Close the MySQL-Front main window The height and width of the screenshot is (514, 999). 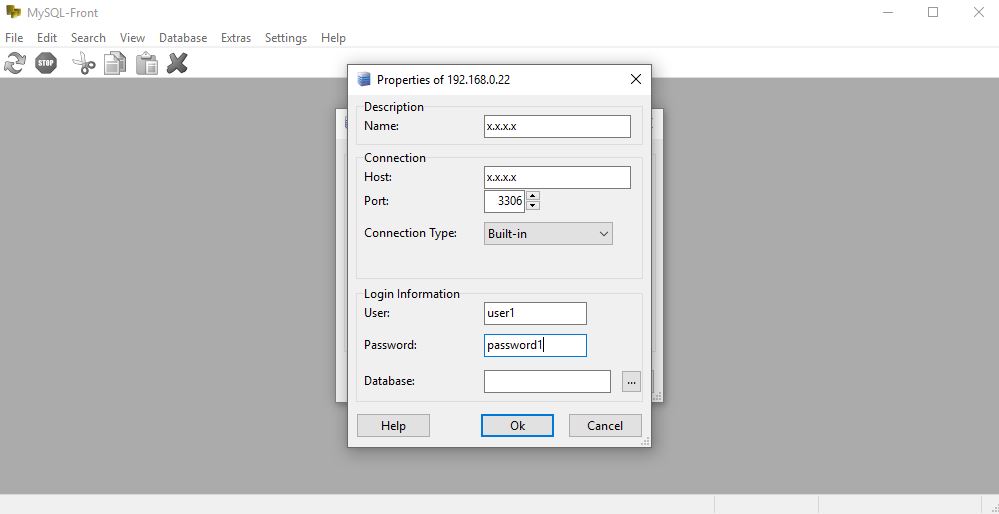click(979, 12)
